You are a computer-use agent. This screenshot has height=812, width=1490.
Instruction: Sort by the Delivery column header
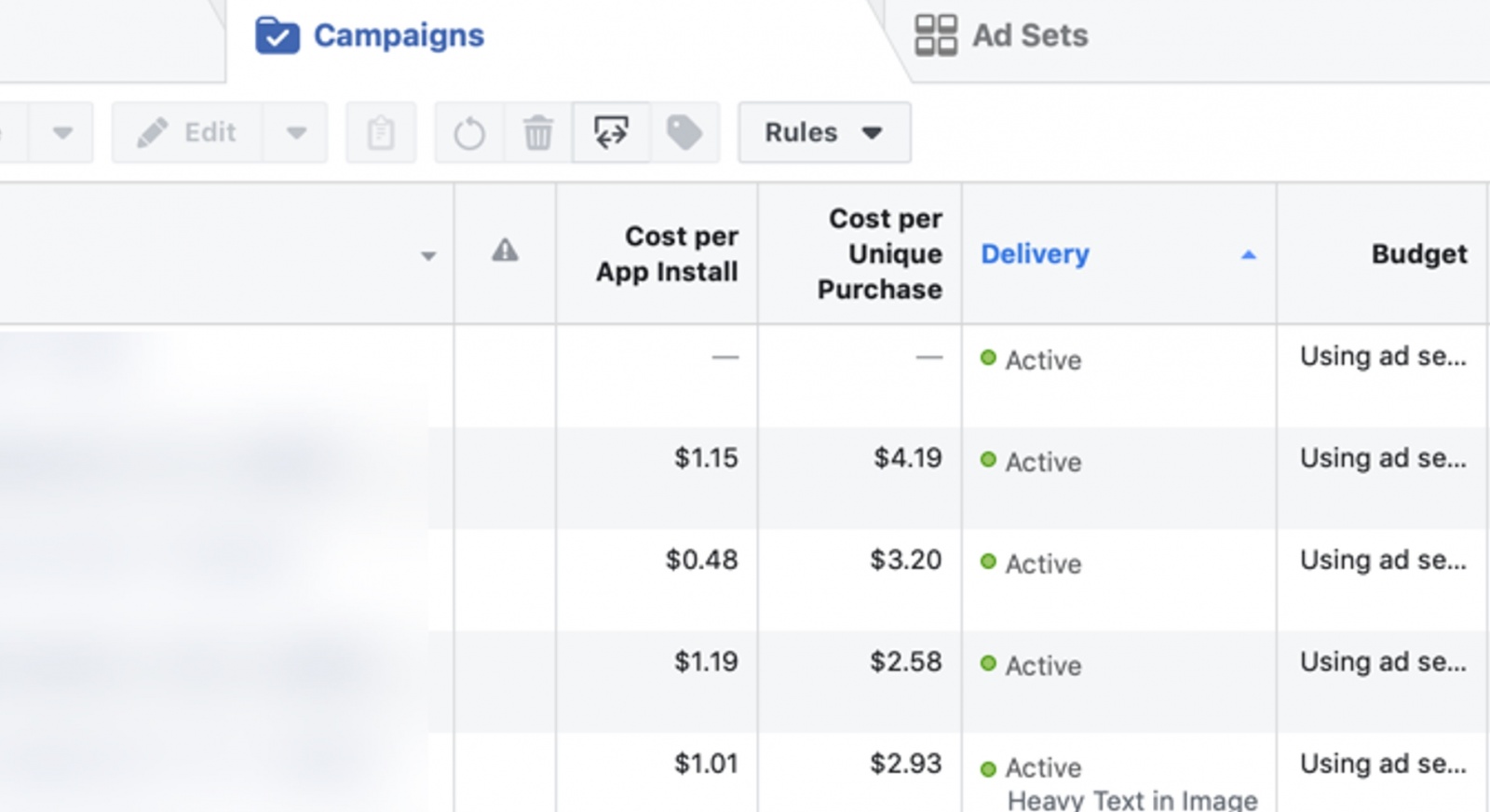1035,254
